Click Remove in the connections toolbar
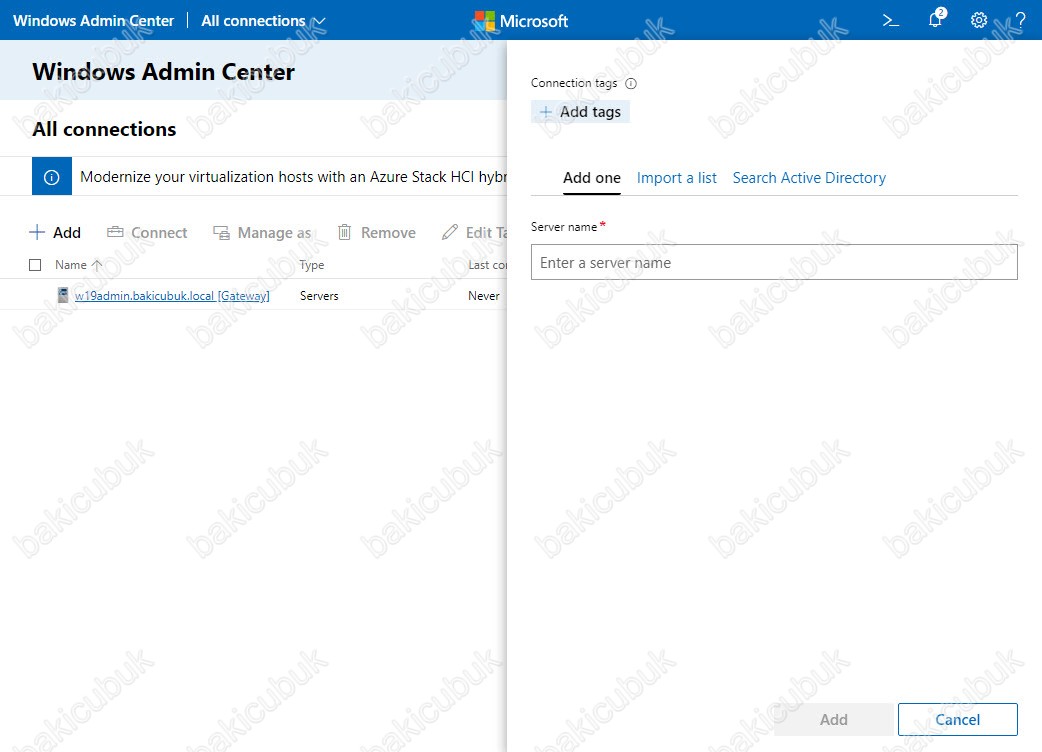 click(377, 233)
